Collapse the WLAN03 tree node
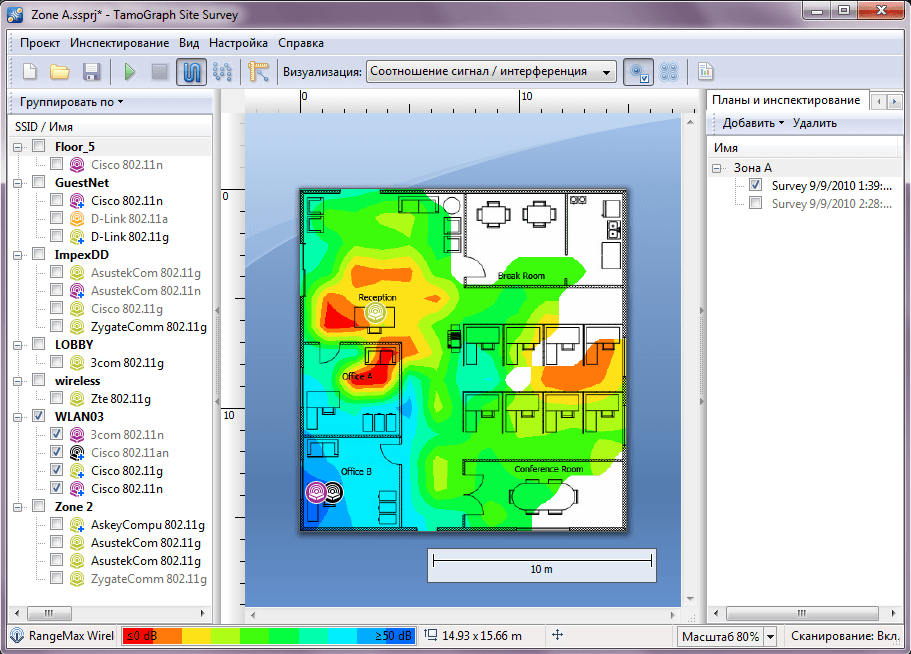Image resolution: width=911 pixels, height=654 pixels. point(17,417)
